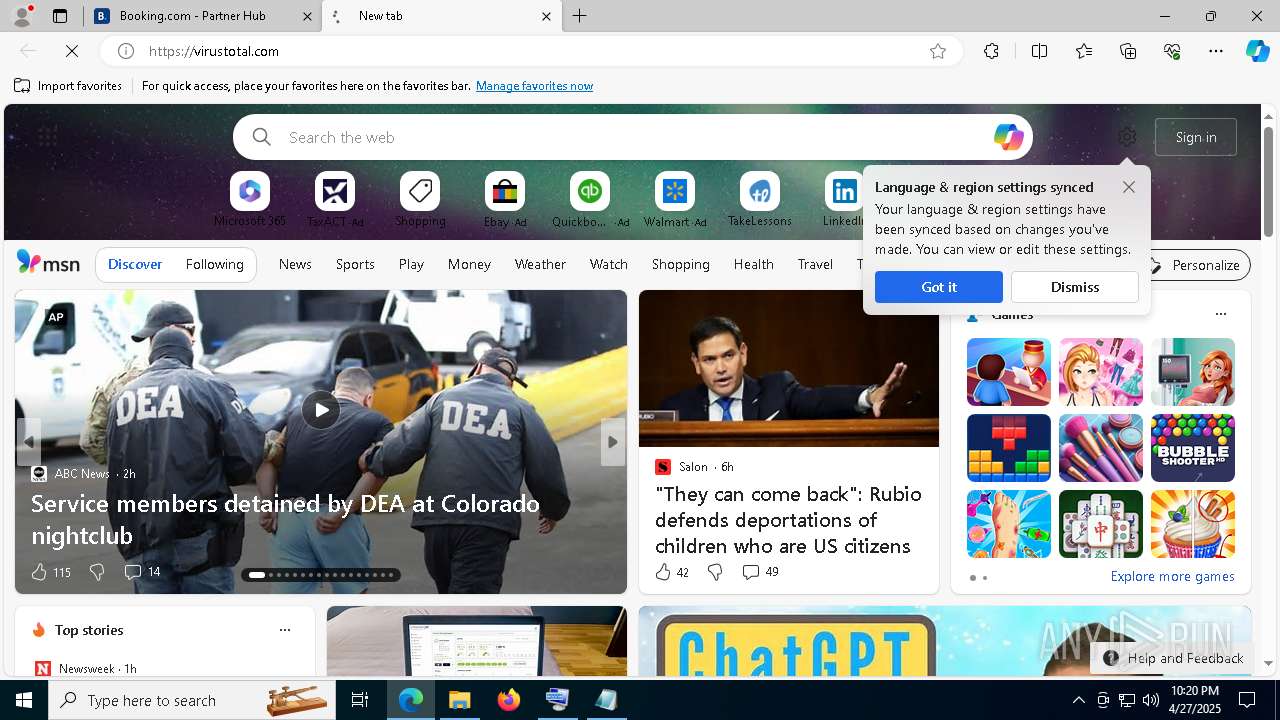Dislike the Rubio deportations article
Screen dimensions: 1280x720
715,572
